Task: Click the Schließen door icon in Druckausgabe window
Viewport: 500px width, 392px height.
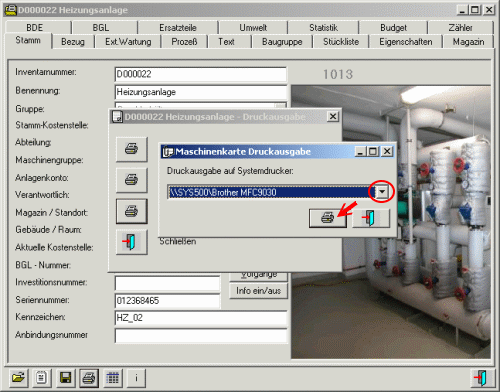Action: (x=132, y=242)
